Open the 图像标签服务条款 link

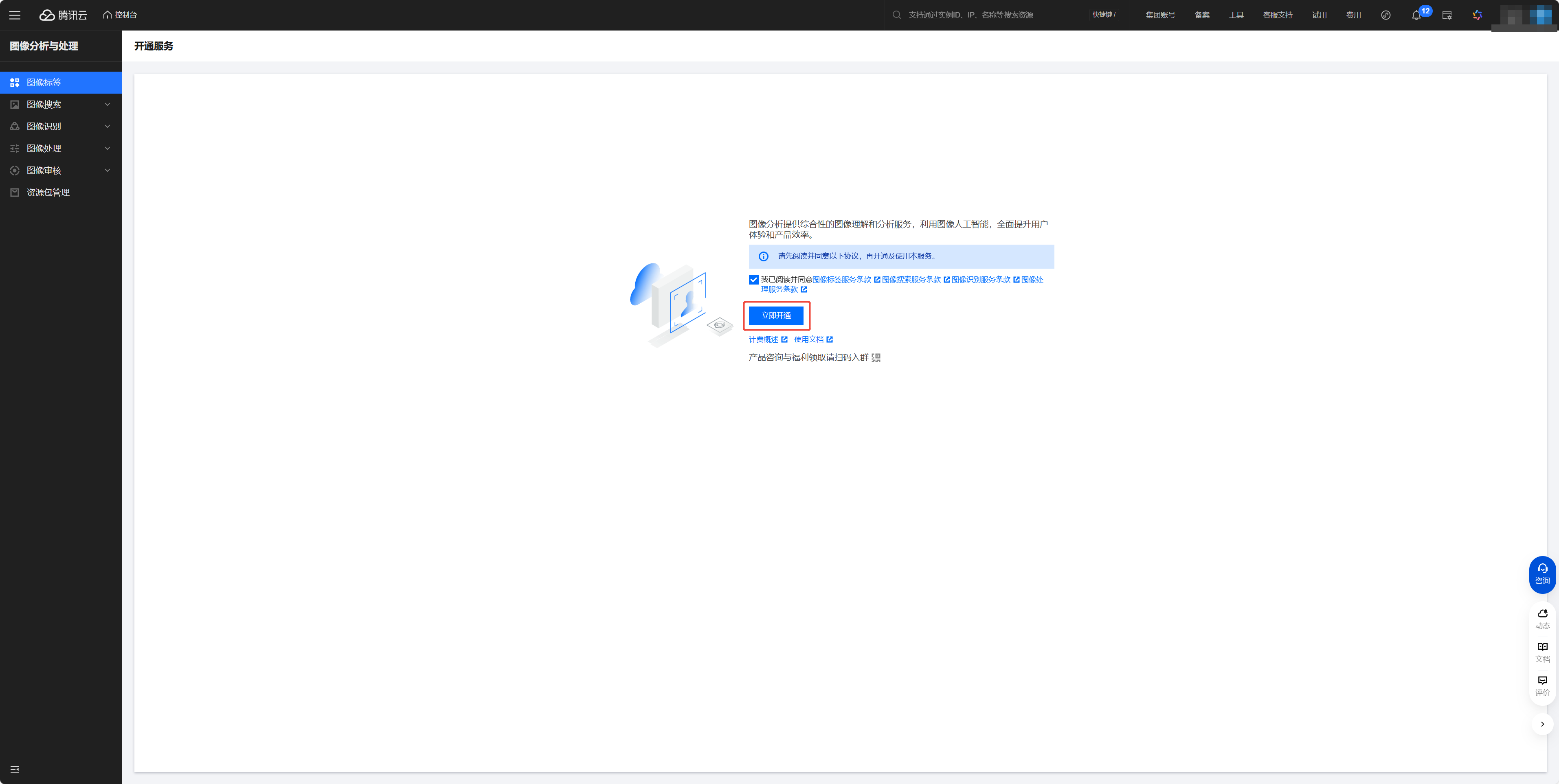(841, 280)
